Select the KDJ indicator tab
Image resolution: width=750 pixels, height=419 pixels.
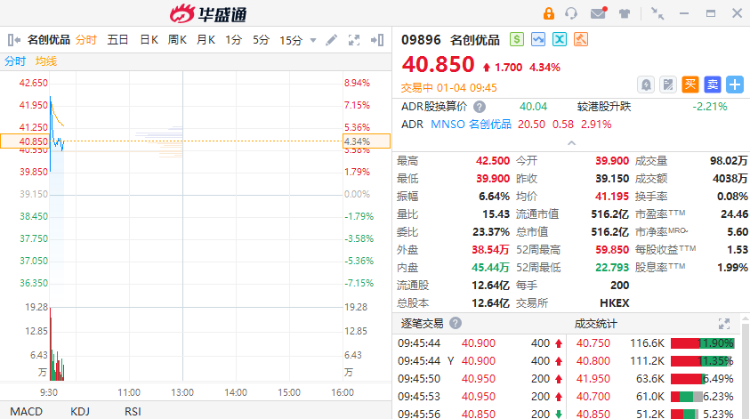point(80,411)
